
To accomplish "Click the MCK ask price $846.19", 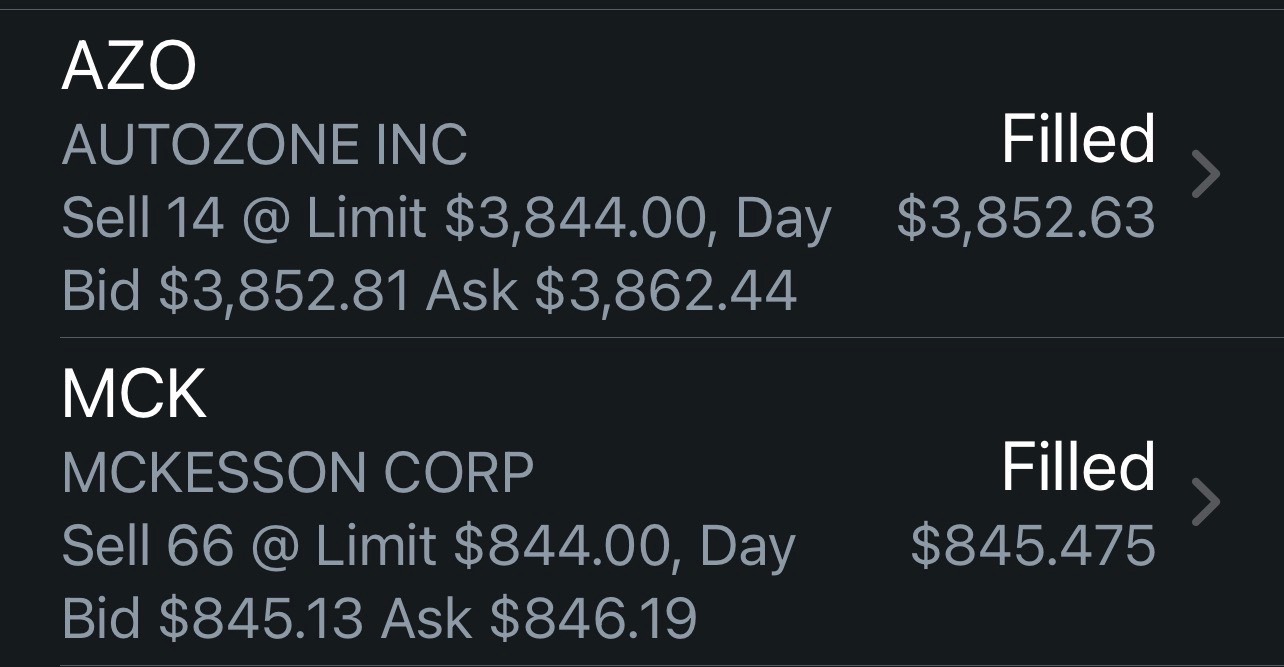I will click(x=593, y=619).
